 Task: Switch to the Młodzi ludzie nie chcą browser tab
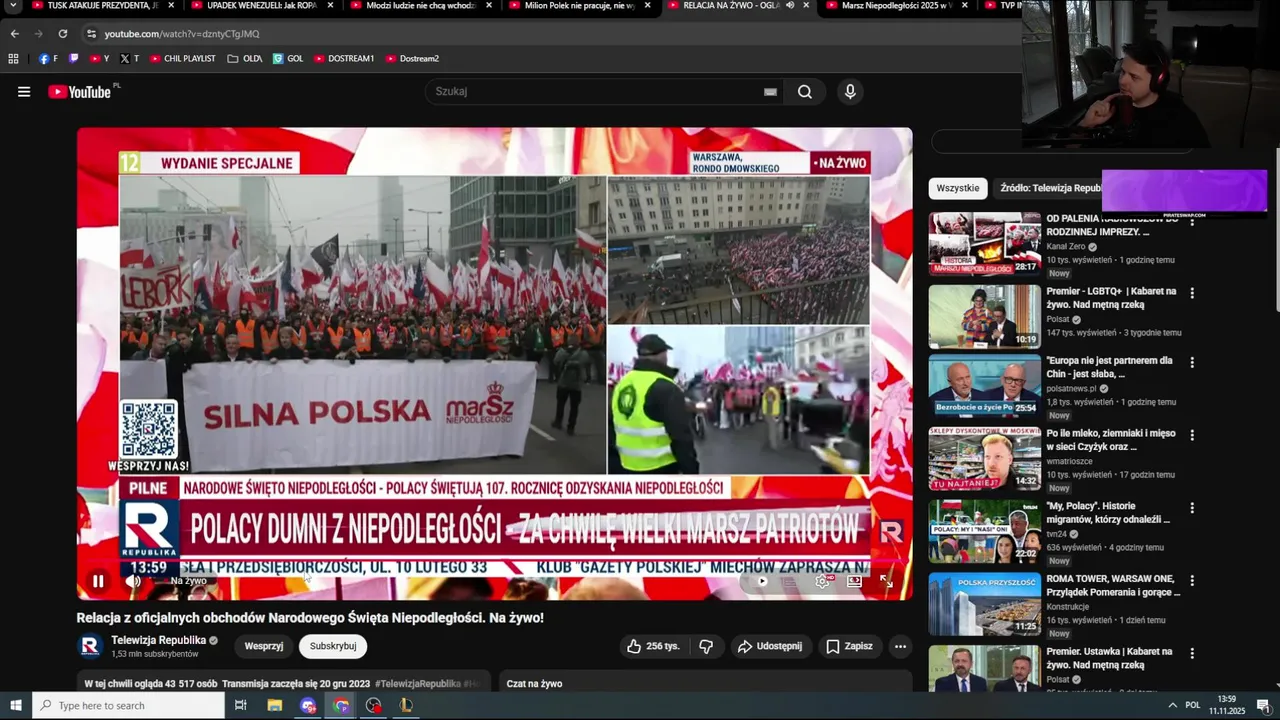point(420,6)
